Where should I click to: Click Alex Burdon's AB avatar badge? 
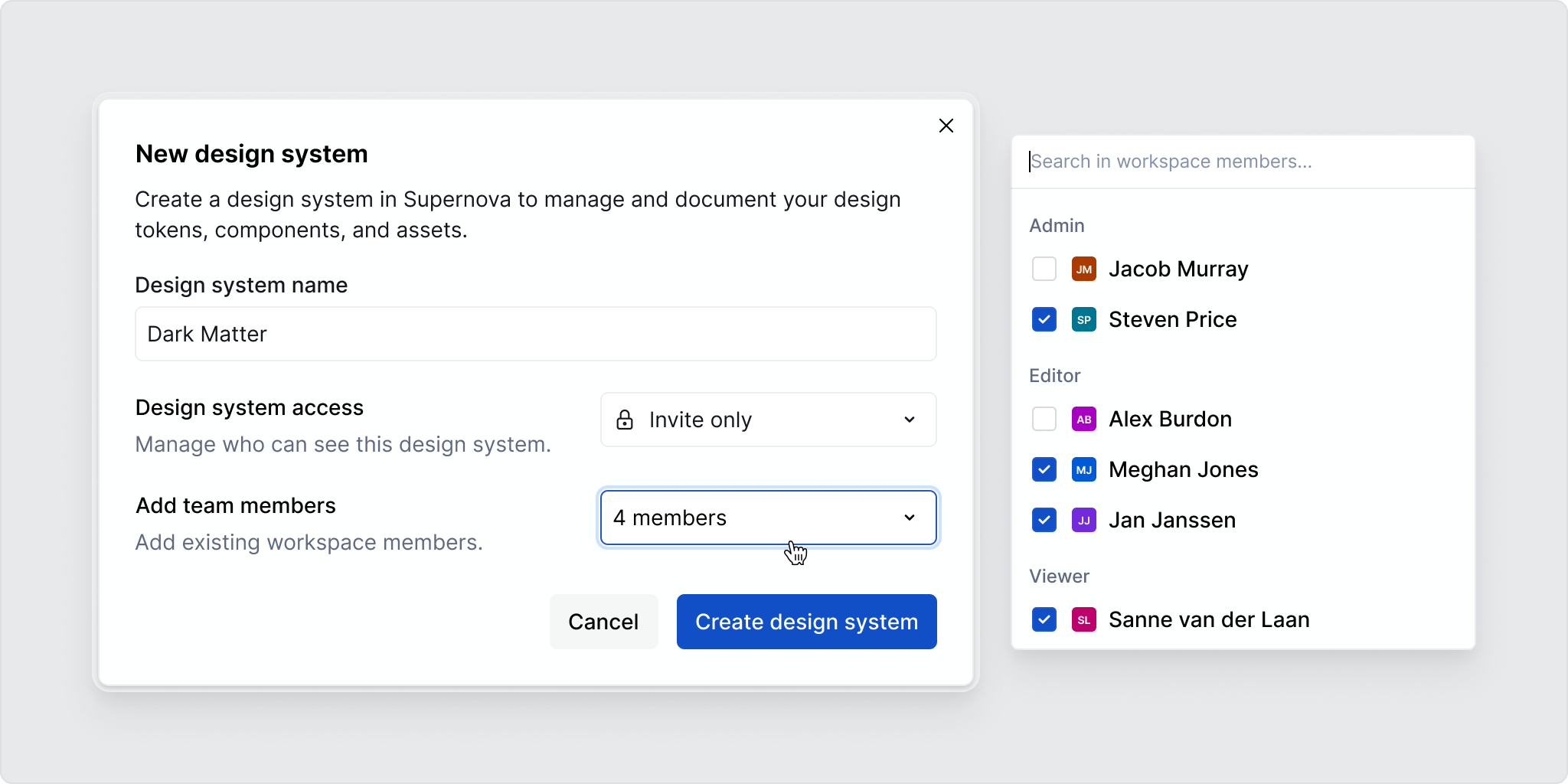(1084, 419)
